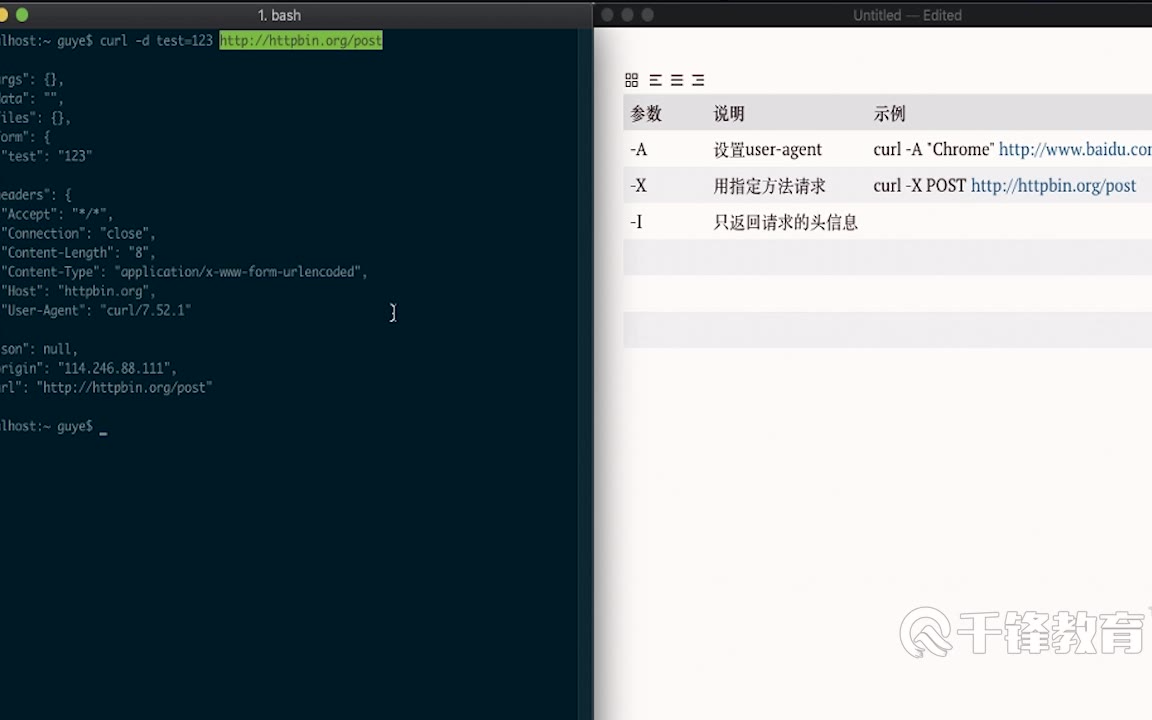
Task: Click the -A parameter cell
Action: coord(639,149)
